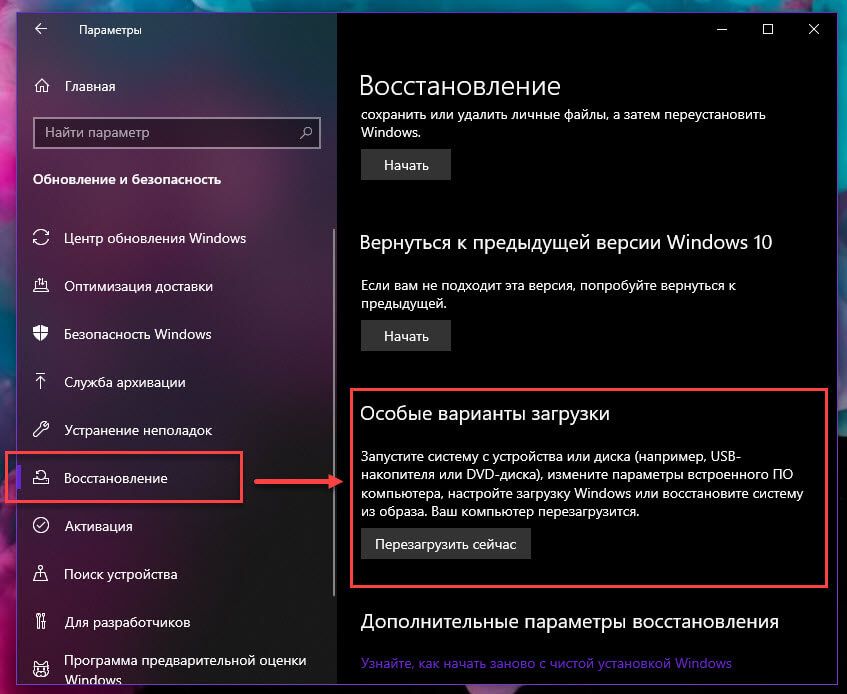Click the Центр обновления Windows sync icon

click(41, 238)
